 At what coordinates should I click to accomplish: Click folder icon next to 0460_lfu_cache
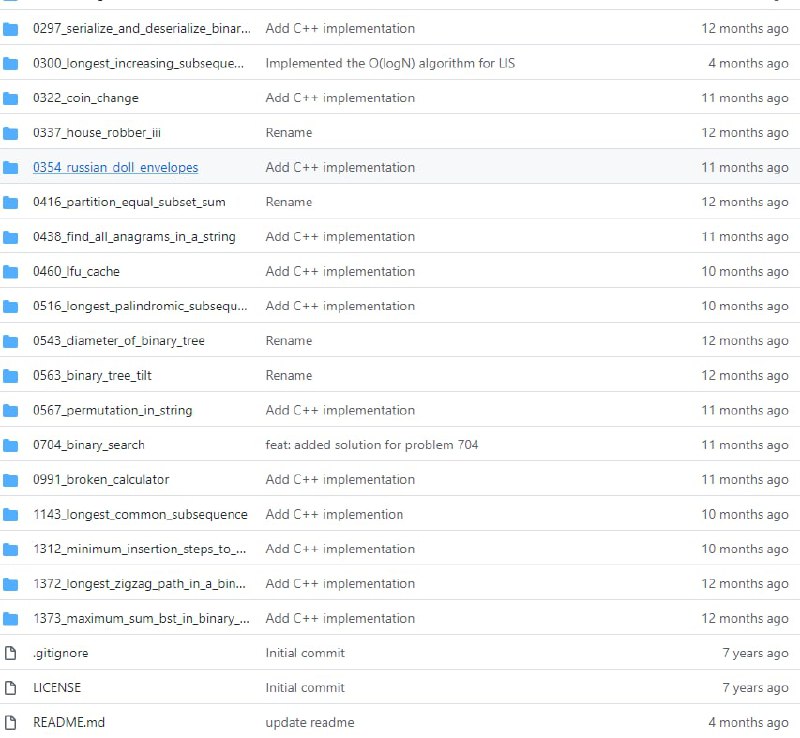[11, 272]
